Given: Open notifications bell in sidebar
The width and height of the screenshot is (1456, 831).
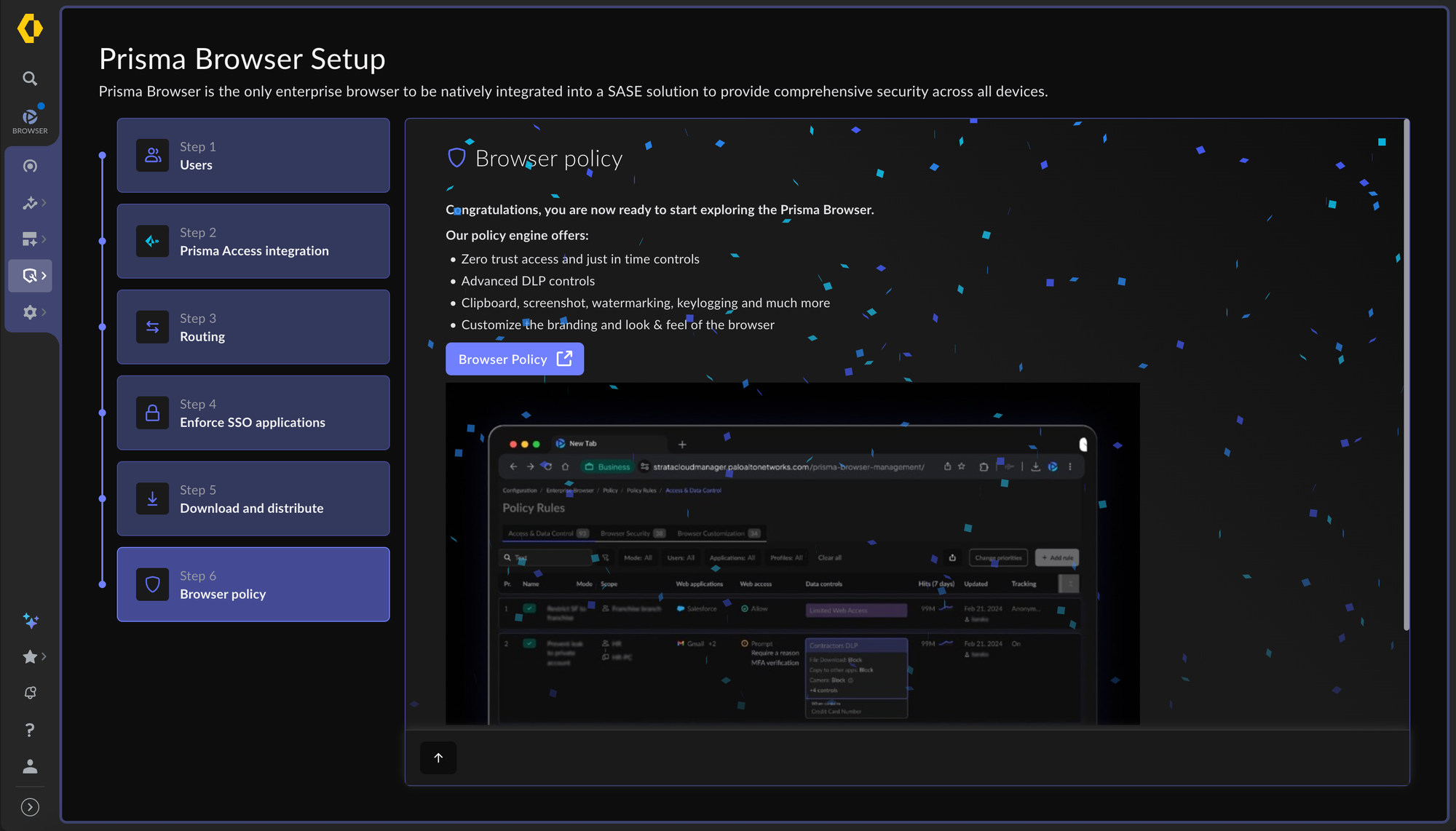Looking at the screenshot, I should pos(30,693).
